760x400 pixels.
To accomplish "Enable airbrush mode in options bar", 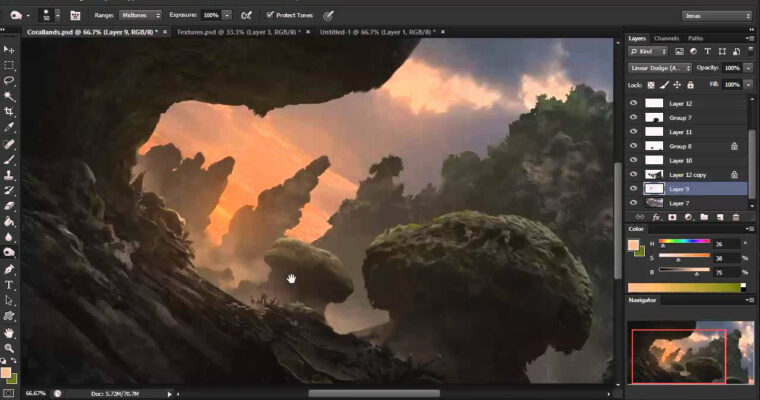I will coord(246,16).
